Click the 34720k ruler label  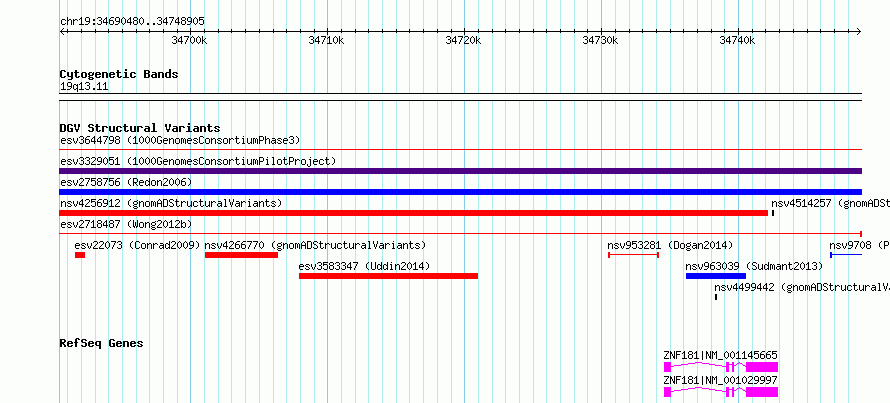click(463, 40)
